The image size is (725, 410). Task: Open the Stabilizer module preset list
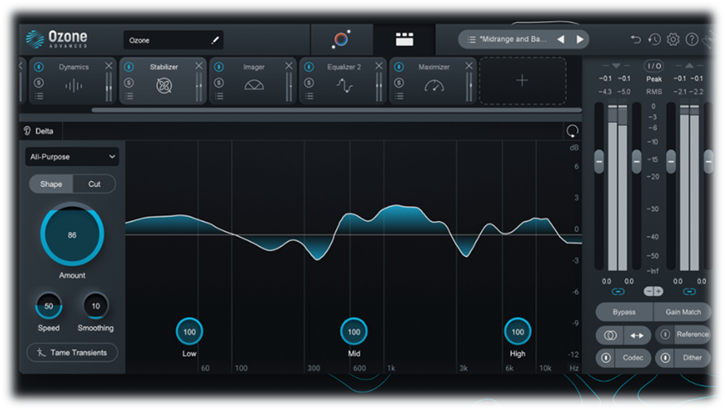coord(129,96)
